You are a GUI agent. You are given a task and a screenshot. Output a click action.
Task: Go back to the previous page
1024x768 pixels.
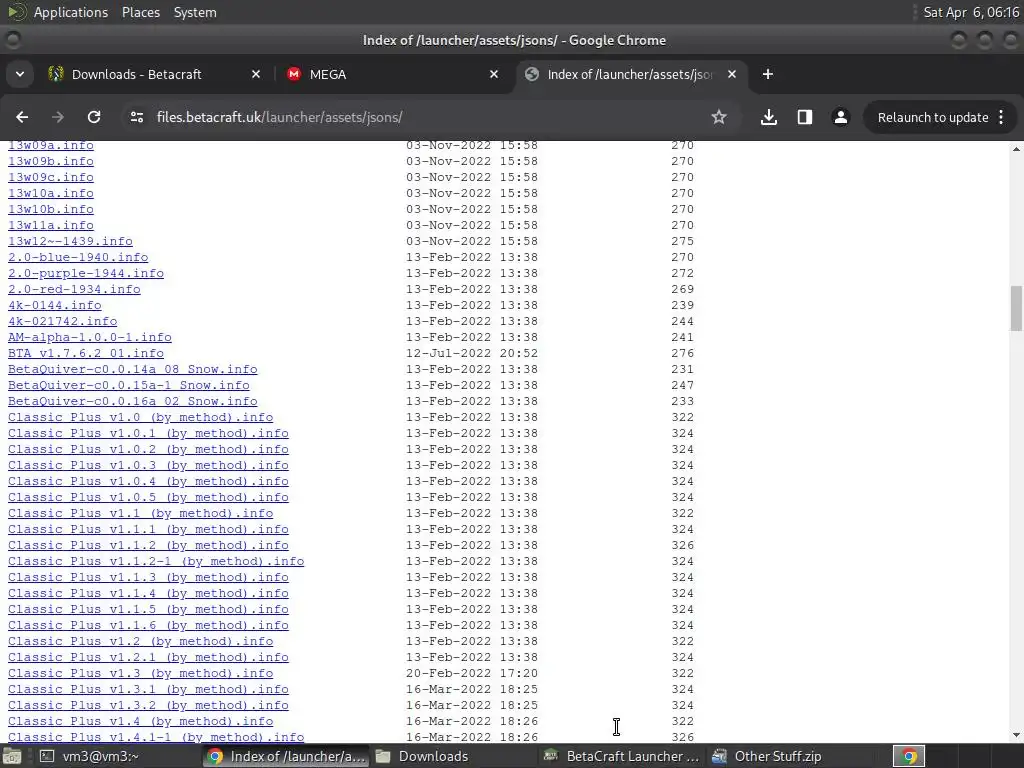coord(22,117)
